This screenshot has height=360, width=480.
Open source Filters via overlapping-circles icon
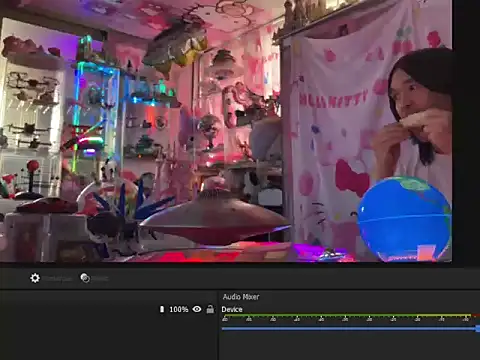point(85,278)
